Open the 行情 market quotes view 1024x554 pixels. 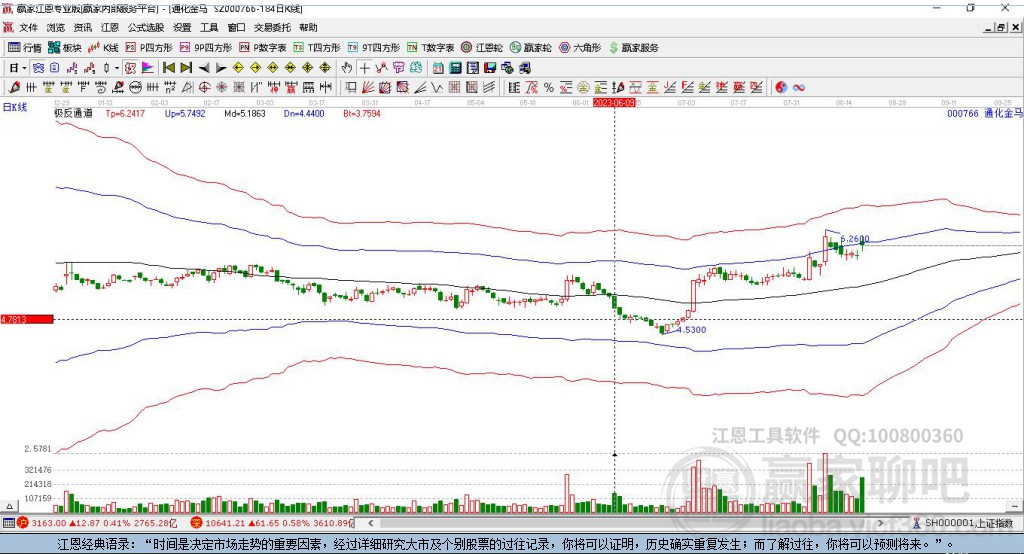24,48
